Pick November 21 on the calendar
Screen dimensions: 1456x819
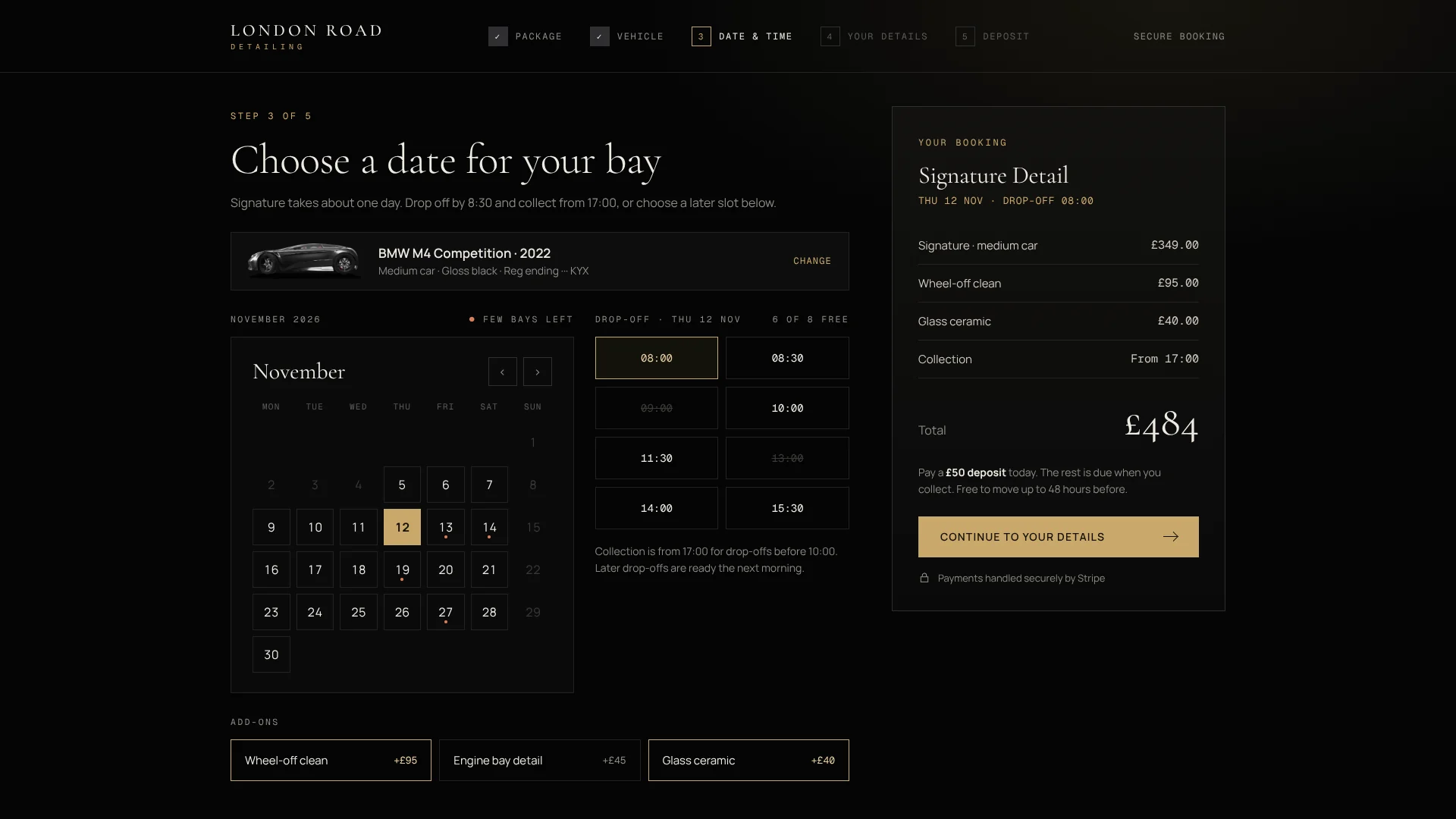[x=489, y=570]
